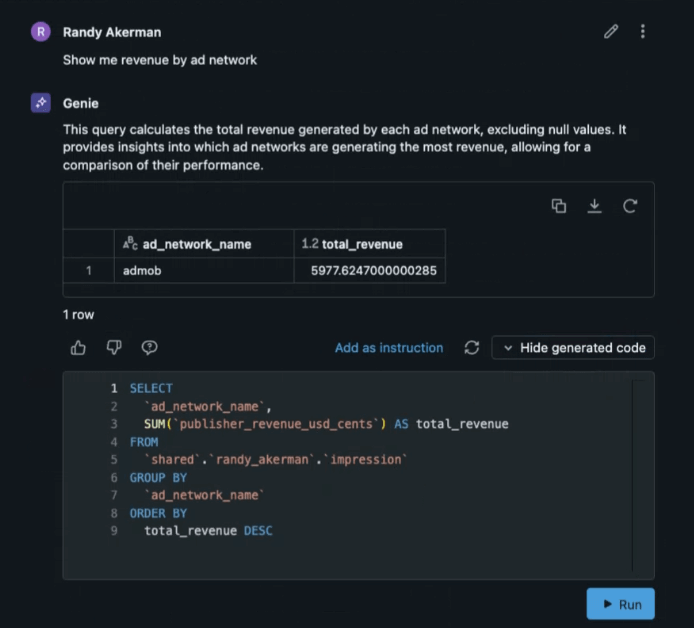Click Randy Akerman's user avatar
694x628 pixels.
tap(40, 32)
